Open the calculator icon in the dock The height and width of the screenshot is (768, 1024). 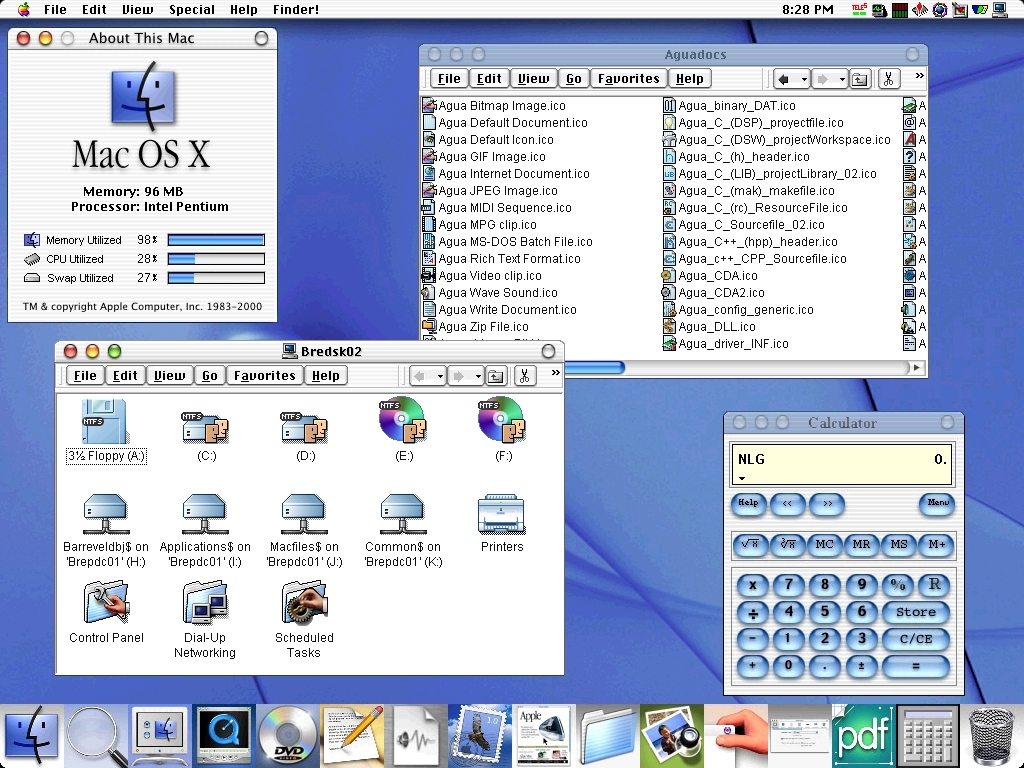coord(927,735)
